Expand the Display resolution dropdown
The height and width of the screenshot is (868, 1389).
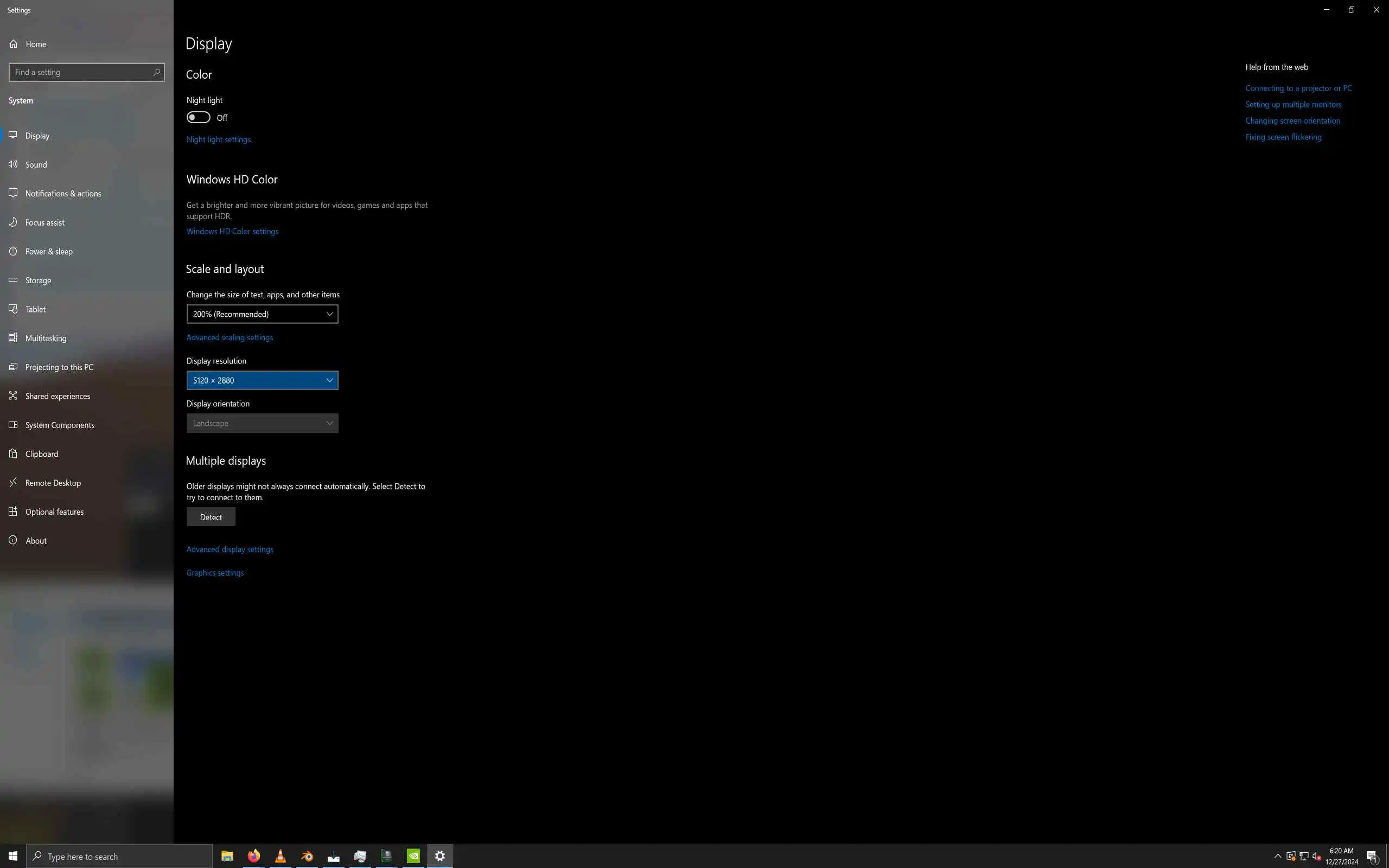(x=262, y=381)
